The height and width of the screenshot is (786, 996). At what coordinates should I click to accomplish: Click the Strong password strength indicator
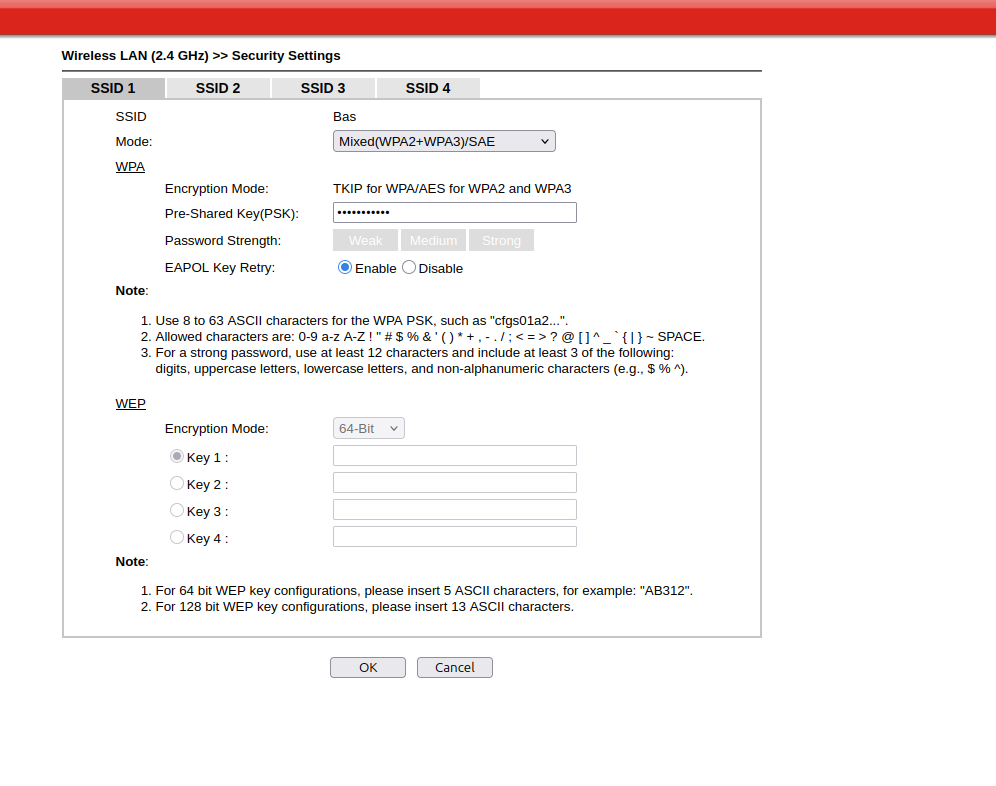(501, 240)
